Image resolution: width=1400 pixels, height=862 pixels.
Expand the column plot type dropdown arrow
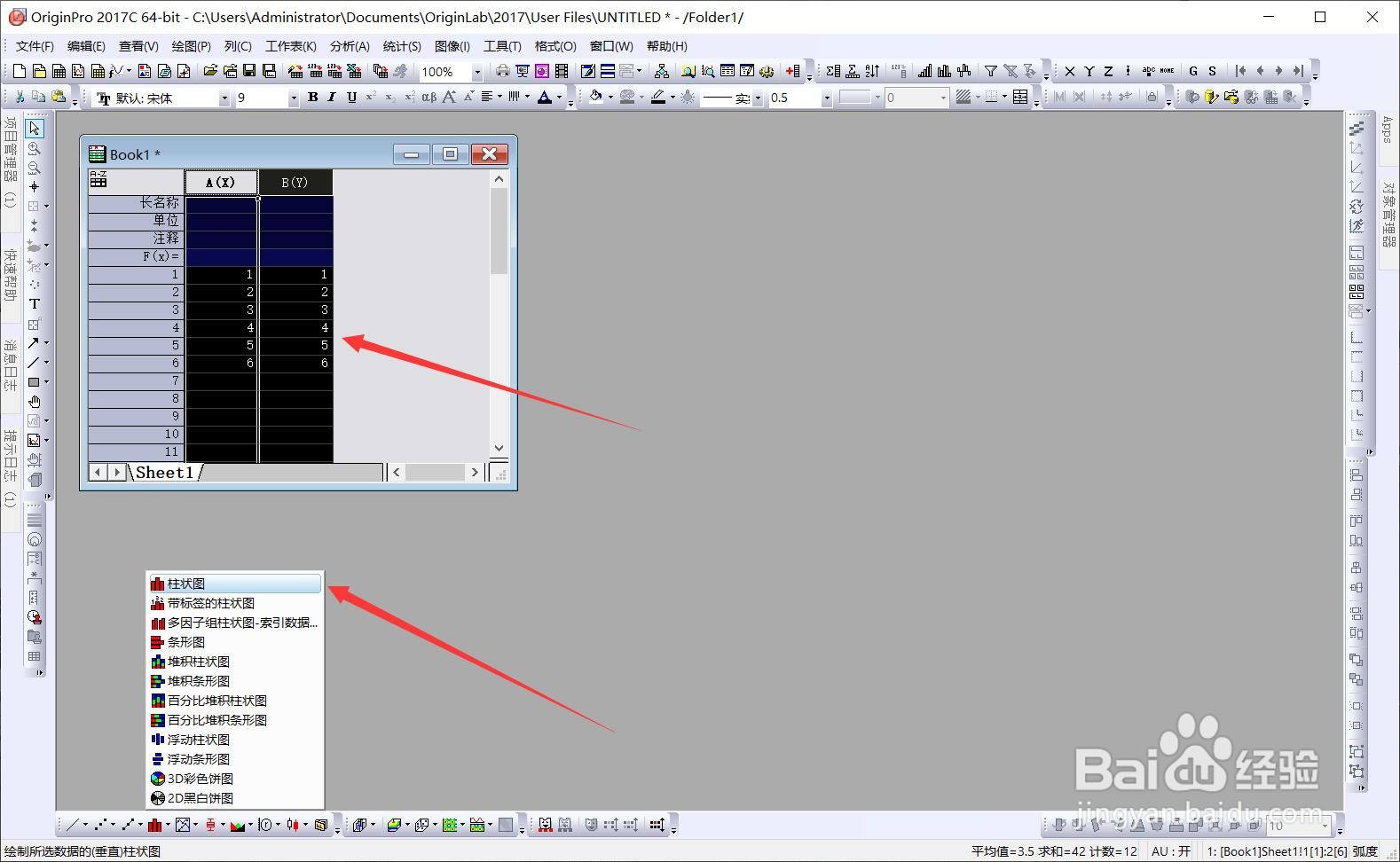click(x=168, y=825)
